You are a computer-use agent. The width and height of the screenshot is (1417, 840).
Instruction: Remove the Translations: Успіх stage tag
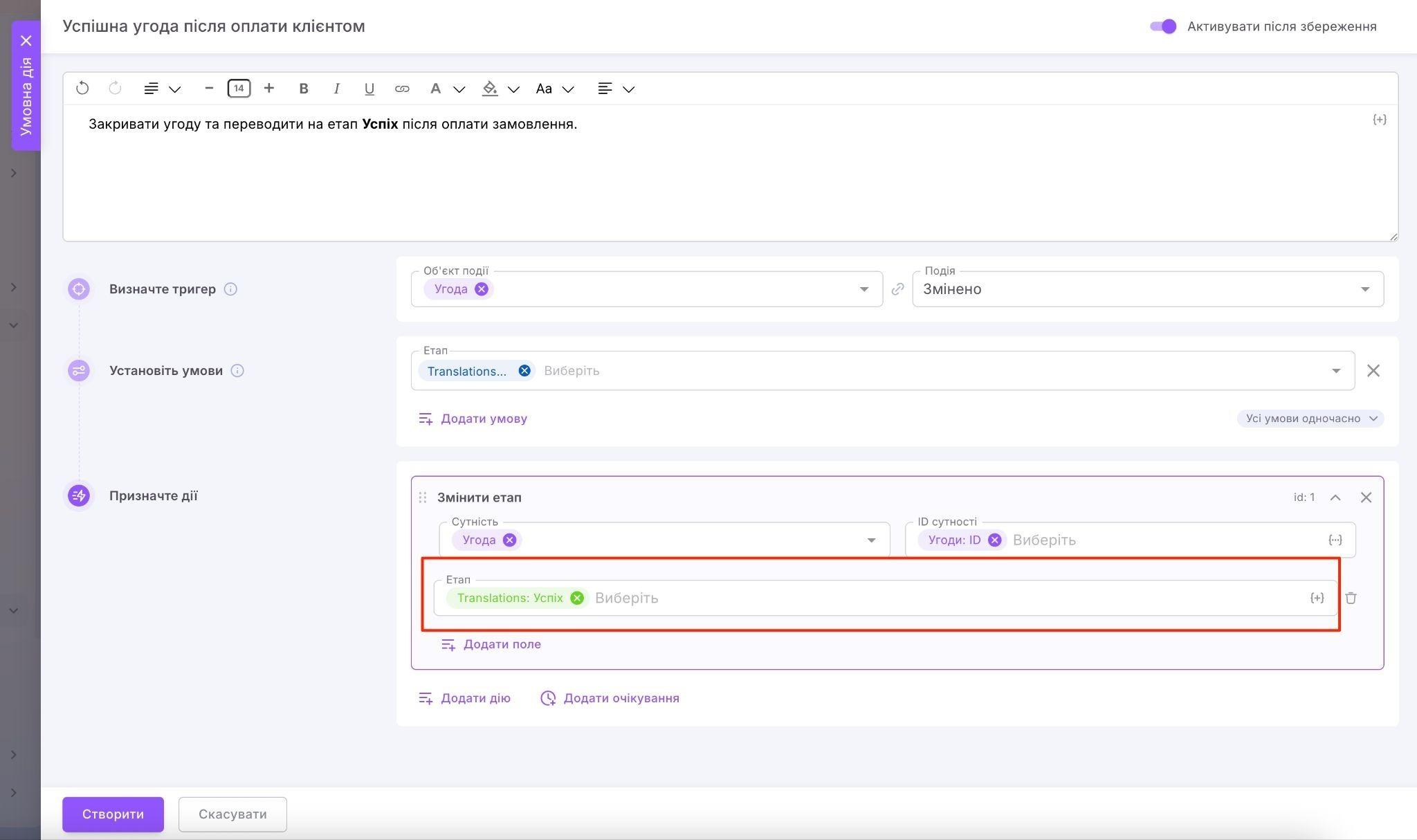coord(577,598)
